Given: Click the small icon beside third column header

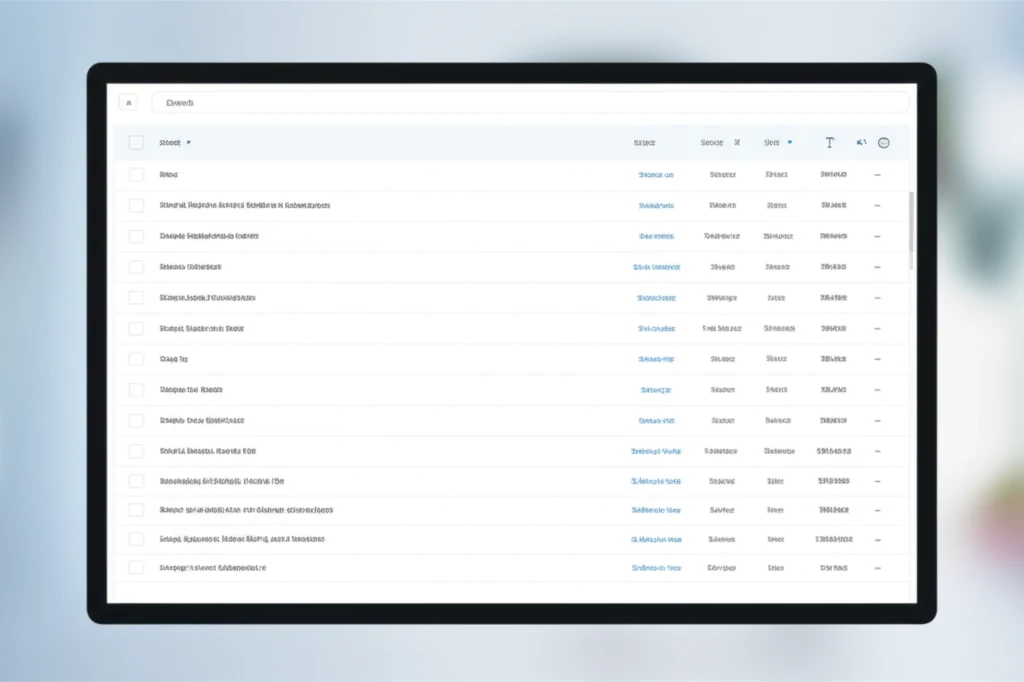Looking at the screenshot, I should pyautogui.click(x=737, y=143).
